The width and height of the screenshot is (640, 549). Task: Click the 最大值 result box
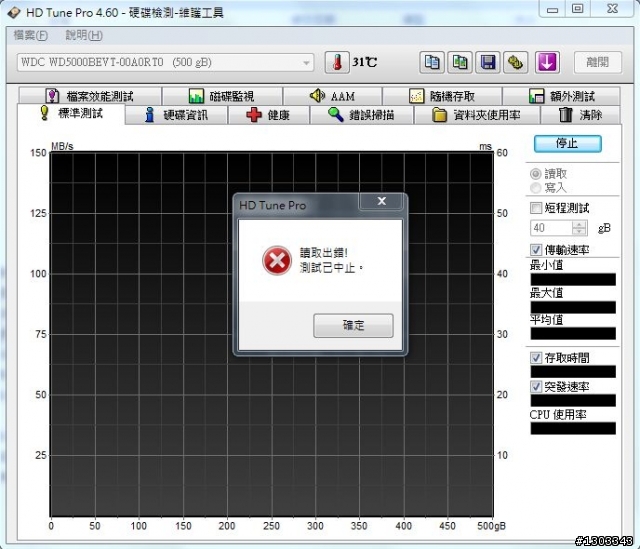(x=573, y=307)
